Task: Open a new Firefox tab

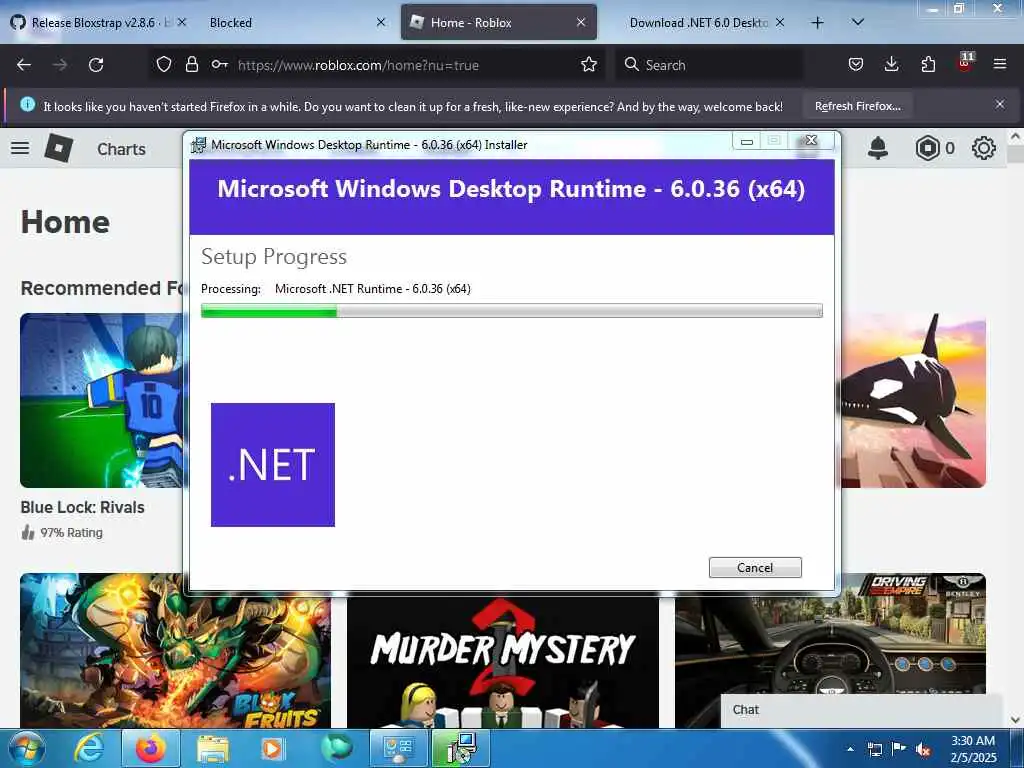Action: tap(817, 23)
